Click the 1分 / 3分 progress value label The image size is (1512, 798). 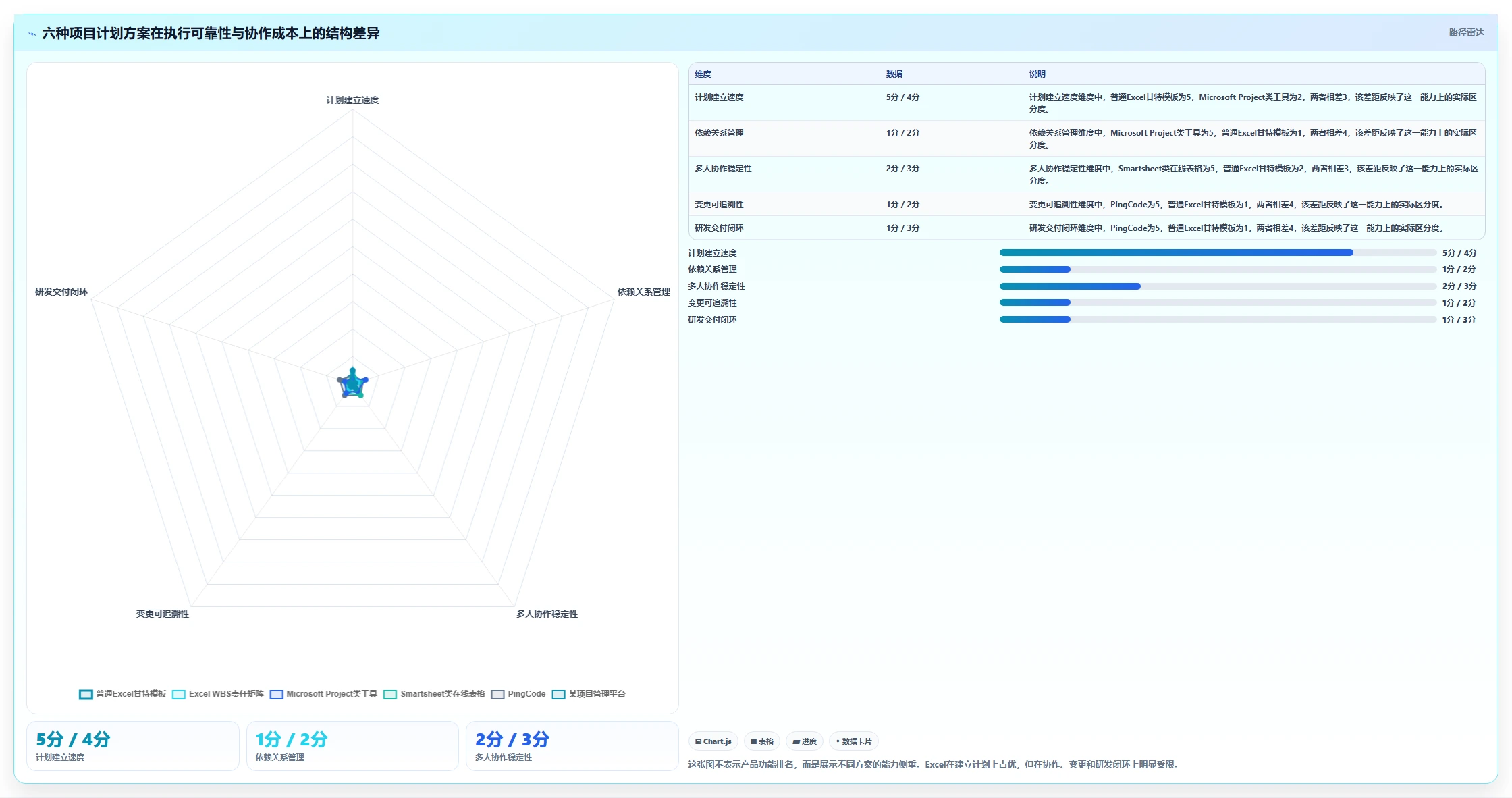click(1459, 320)
